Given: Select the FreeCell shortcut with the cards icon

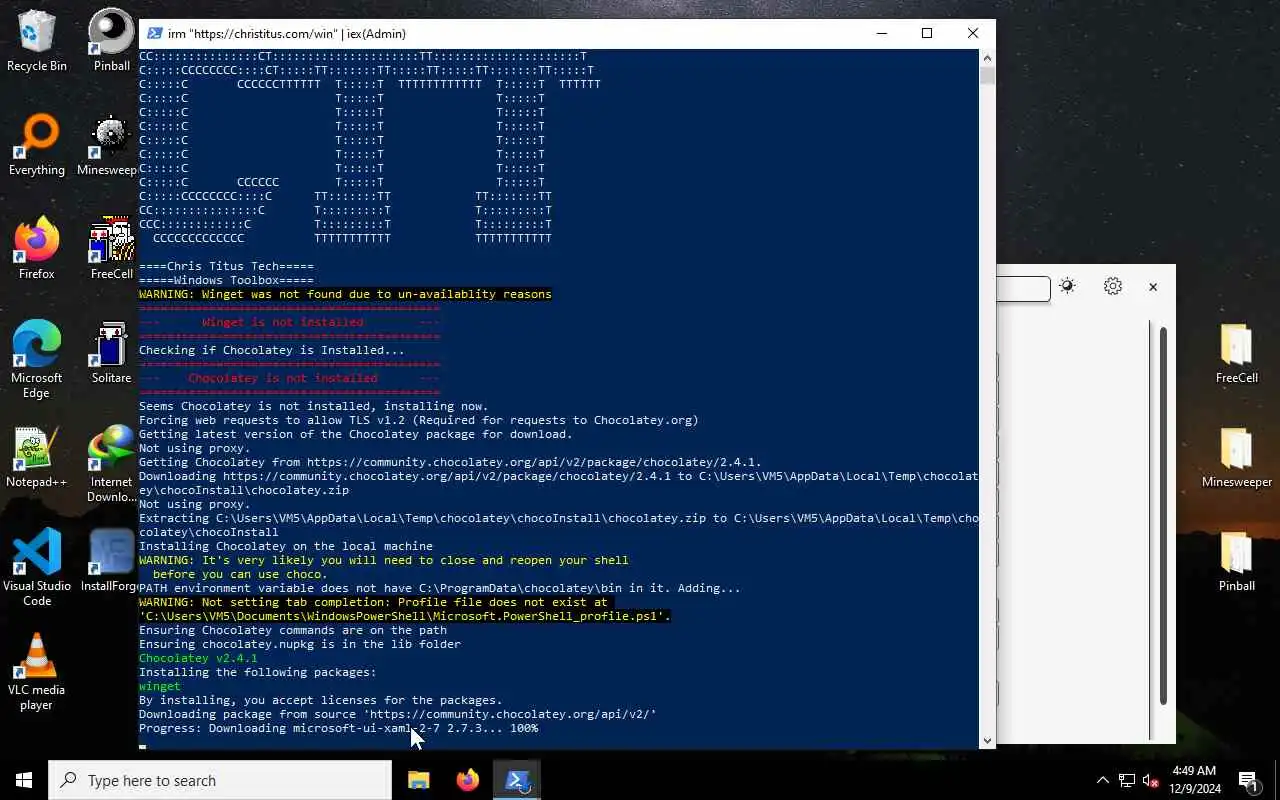Looking at the screenshot, I should tap(112, 249).
